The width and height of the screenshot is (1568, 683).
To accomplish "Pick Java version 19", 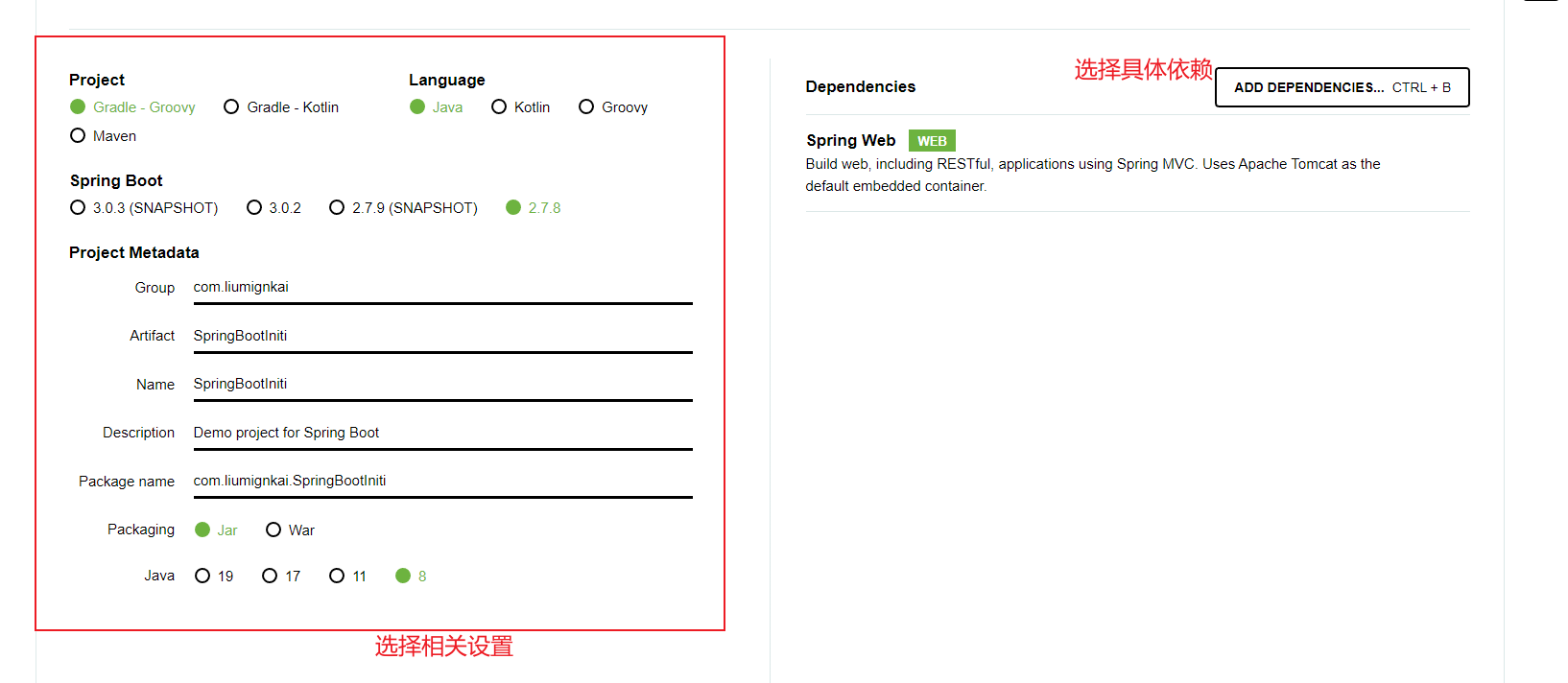I will coord(202,577).
